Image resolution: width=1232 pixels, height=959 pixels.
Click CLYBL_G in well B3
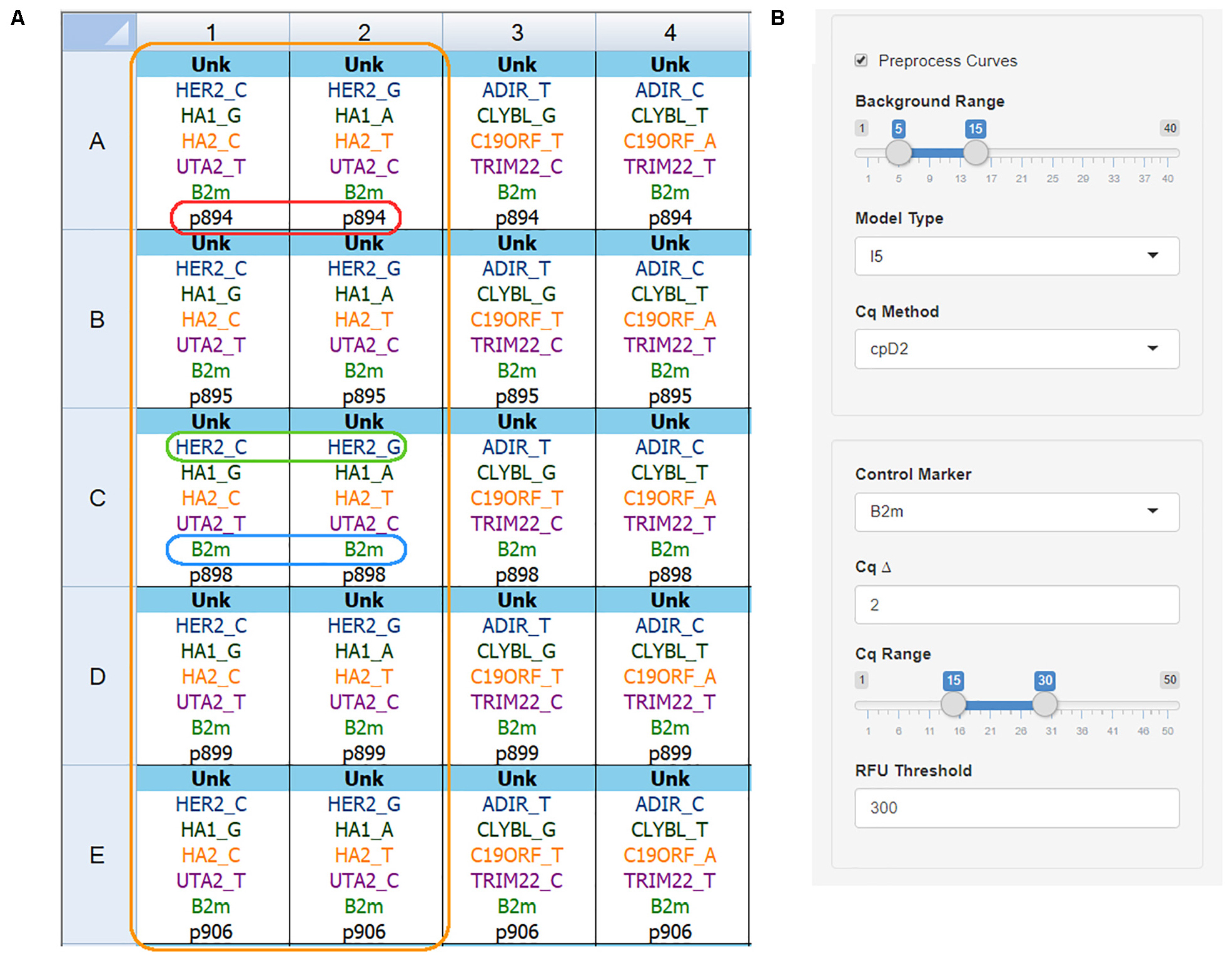tap(517, 294)
